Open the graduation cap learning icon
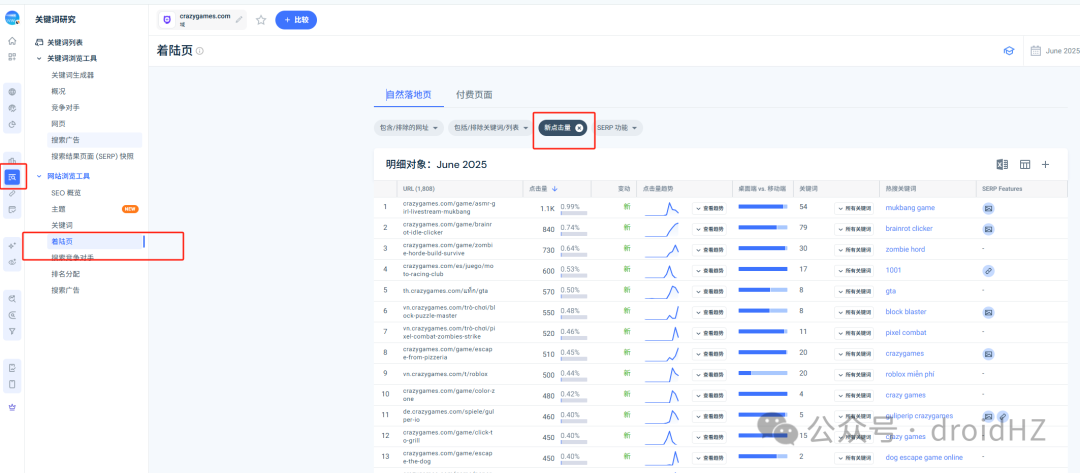 coord(1008,51)
